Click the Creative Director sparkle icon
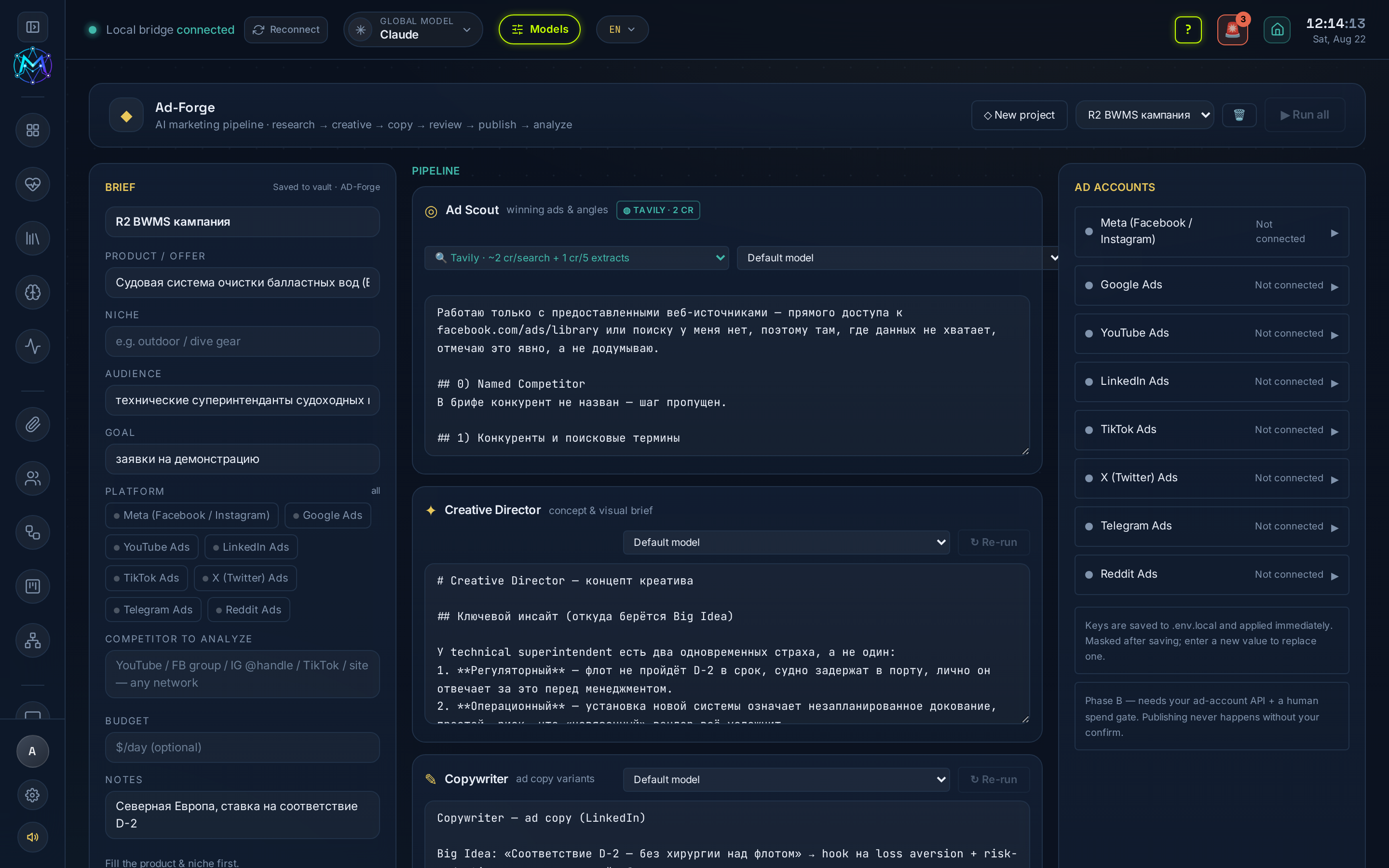The image size is (1389, 868). point(431,510)
